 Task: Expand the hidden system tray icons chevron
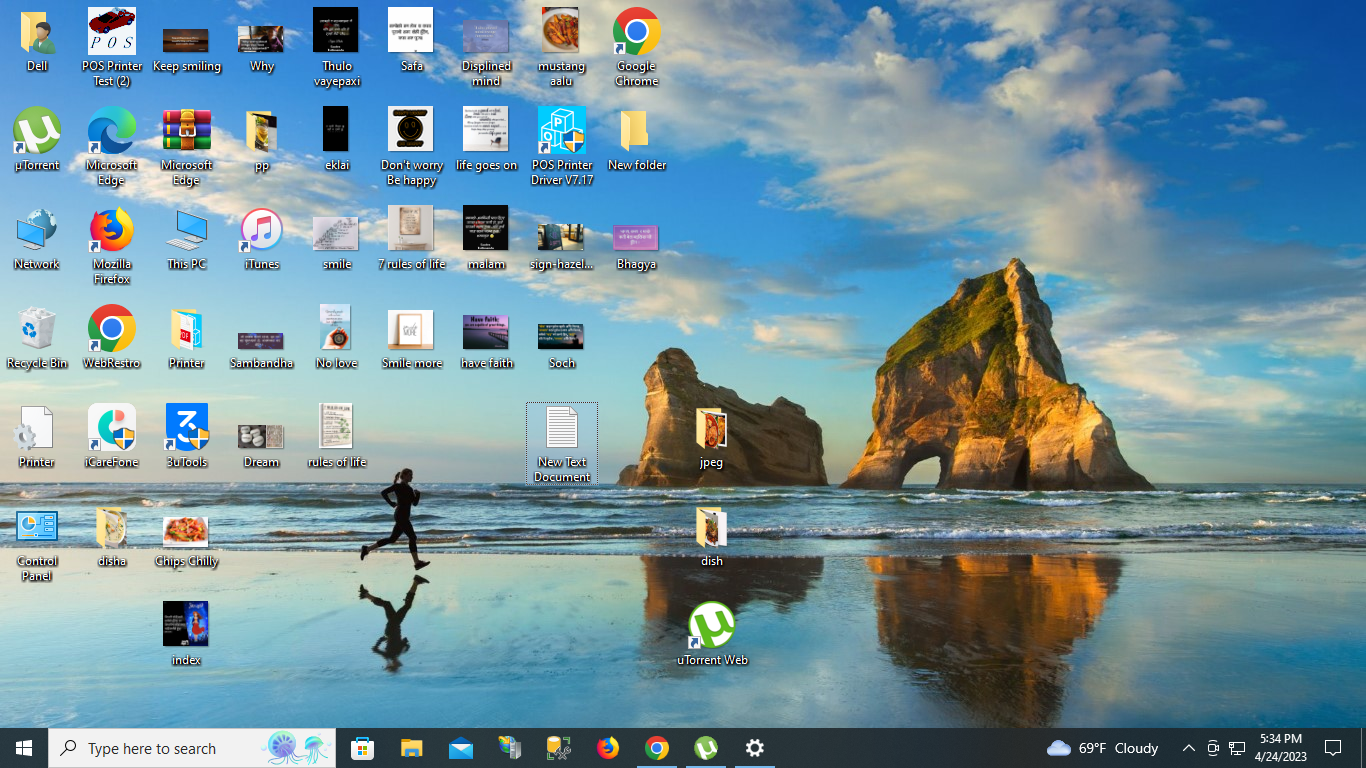[1188, 748]
